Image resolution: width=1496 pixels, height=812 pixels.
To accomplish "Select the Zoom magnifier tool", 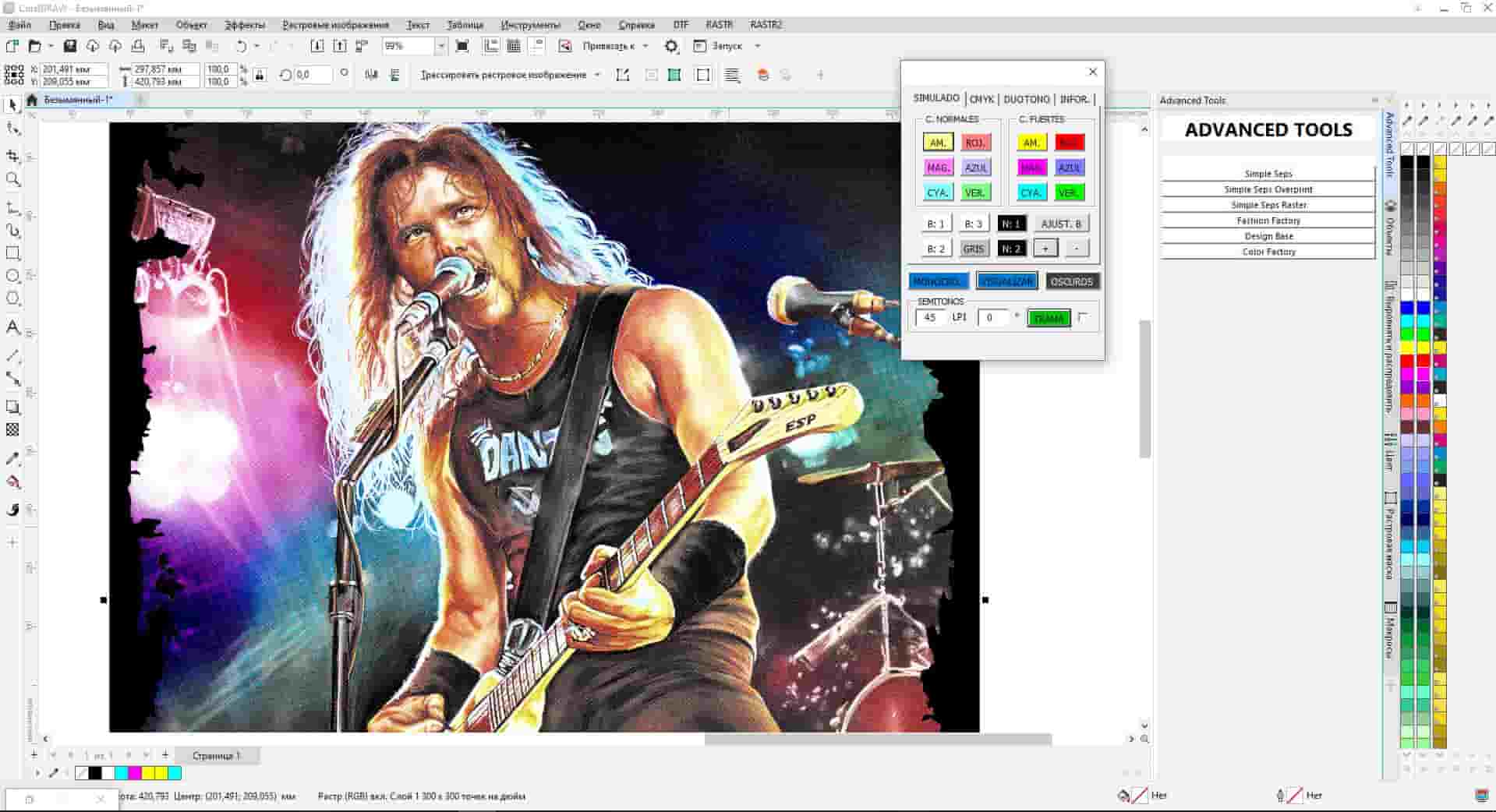I will pyautogui.click(x=12, y=179).
